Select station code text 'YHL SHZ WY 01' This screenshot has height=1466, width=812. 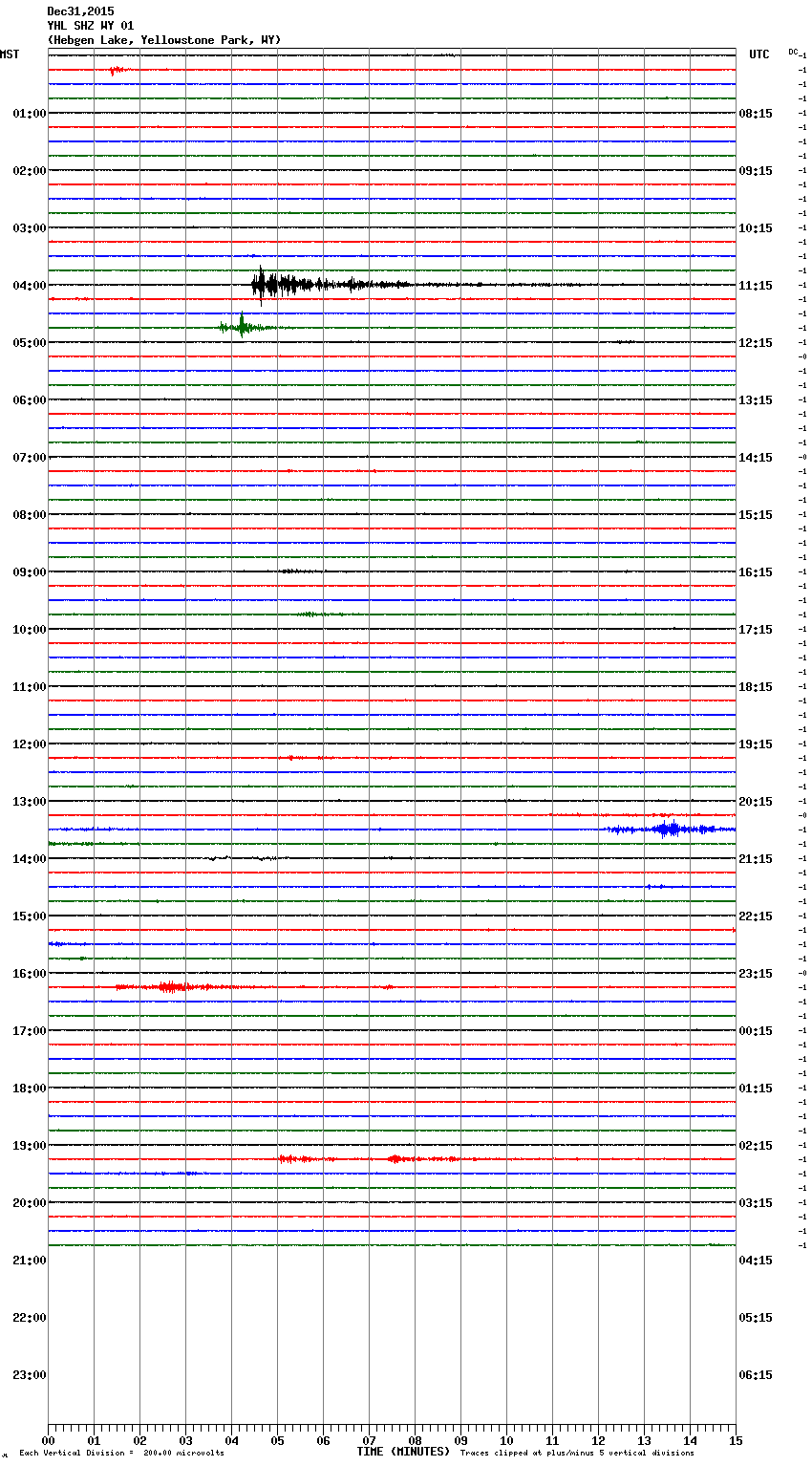coord(91,26)
